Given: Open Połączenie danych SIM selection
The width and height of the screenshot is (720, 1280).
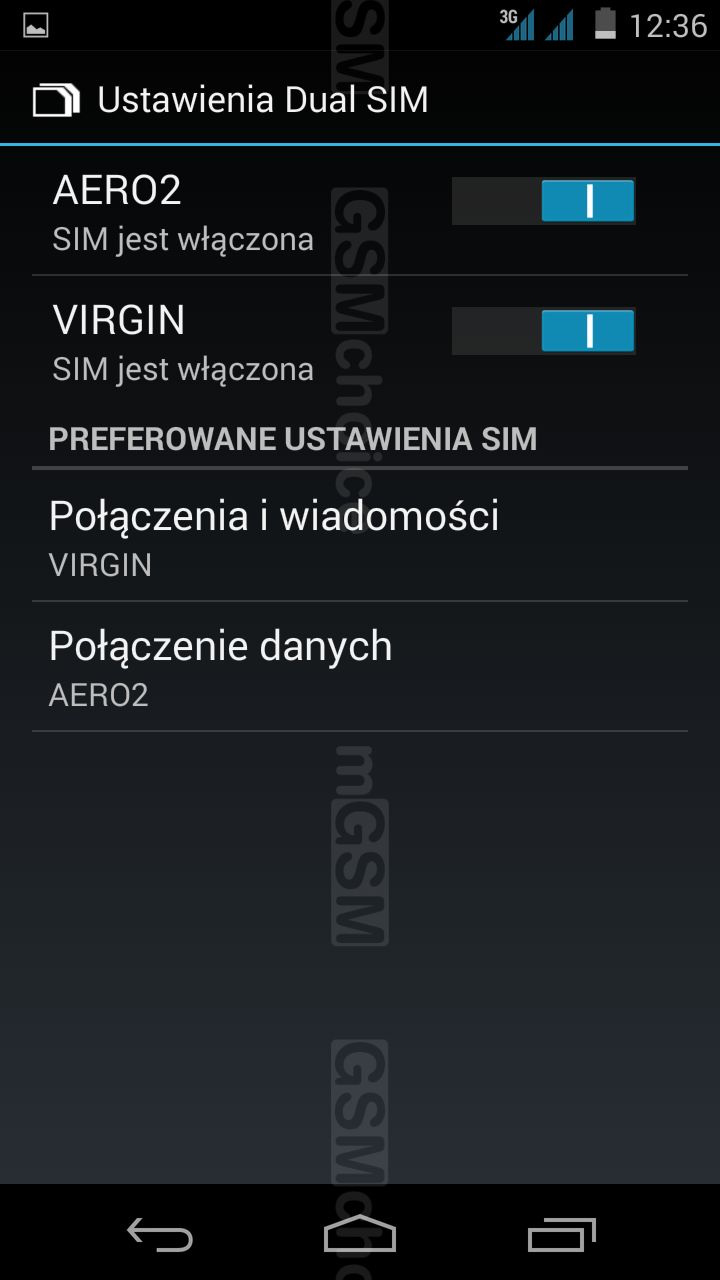Looking at the screenshot, I should pyautogui.click(x=360, y=667).
